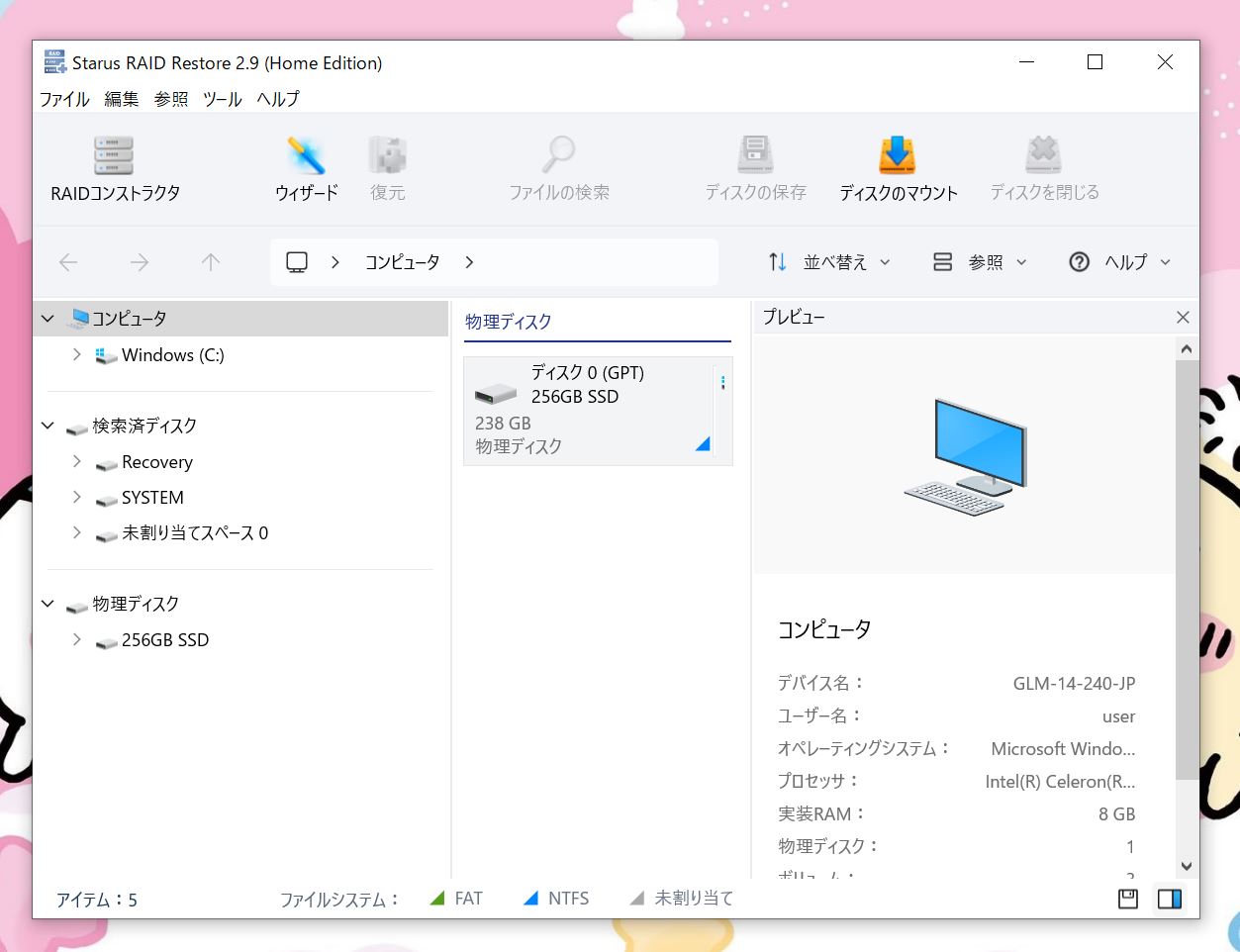Open the ファイル menu

click(64, 99)
